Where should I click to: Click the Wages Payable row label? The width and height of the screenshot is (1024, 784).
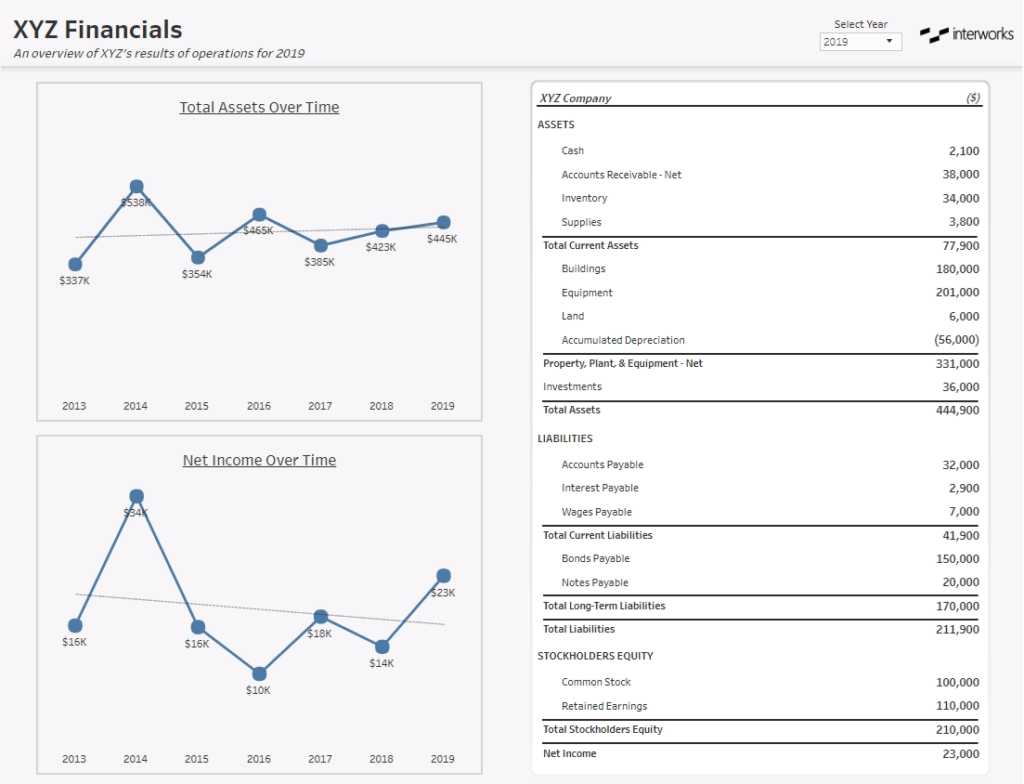pyautogui.click(x=596, y=512)
